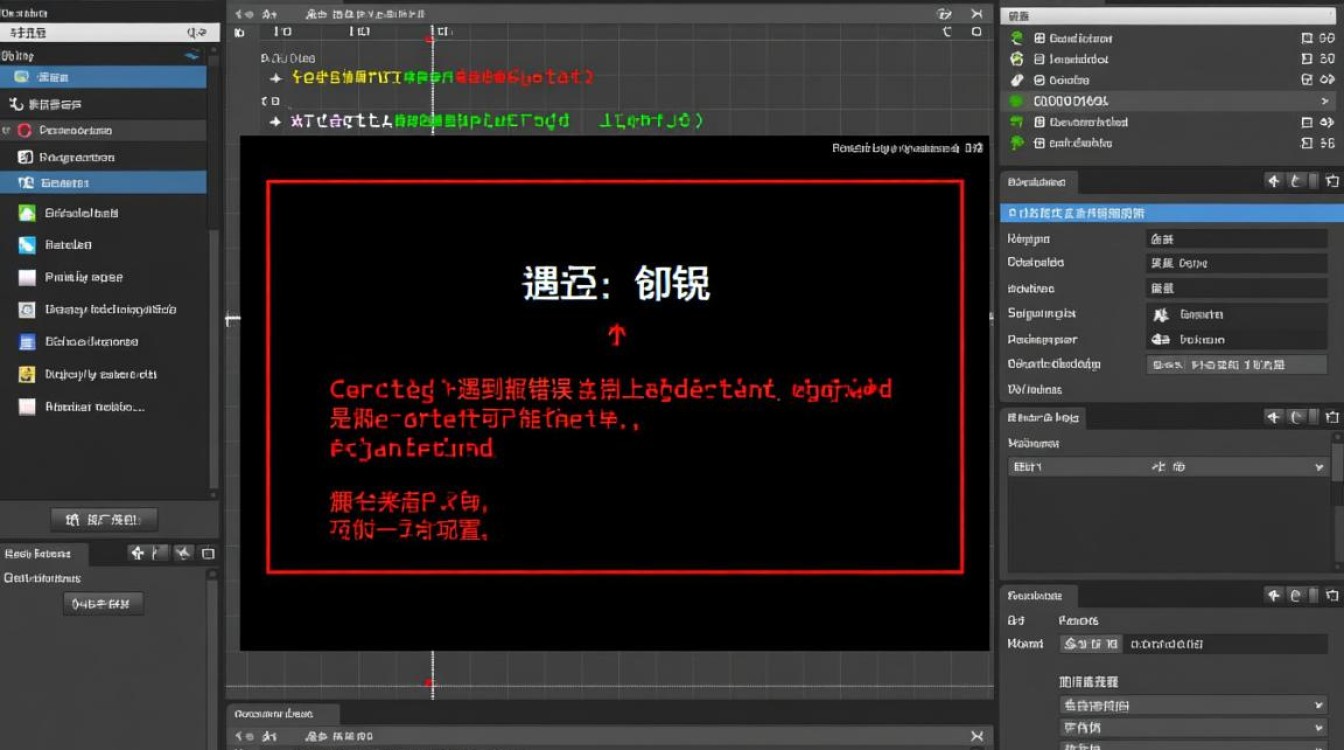1344x750 pixels.
Task: Click arrow icon in middle right panel header
Action: (1273, 417)
